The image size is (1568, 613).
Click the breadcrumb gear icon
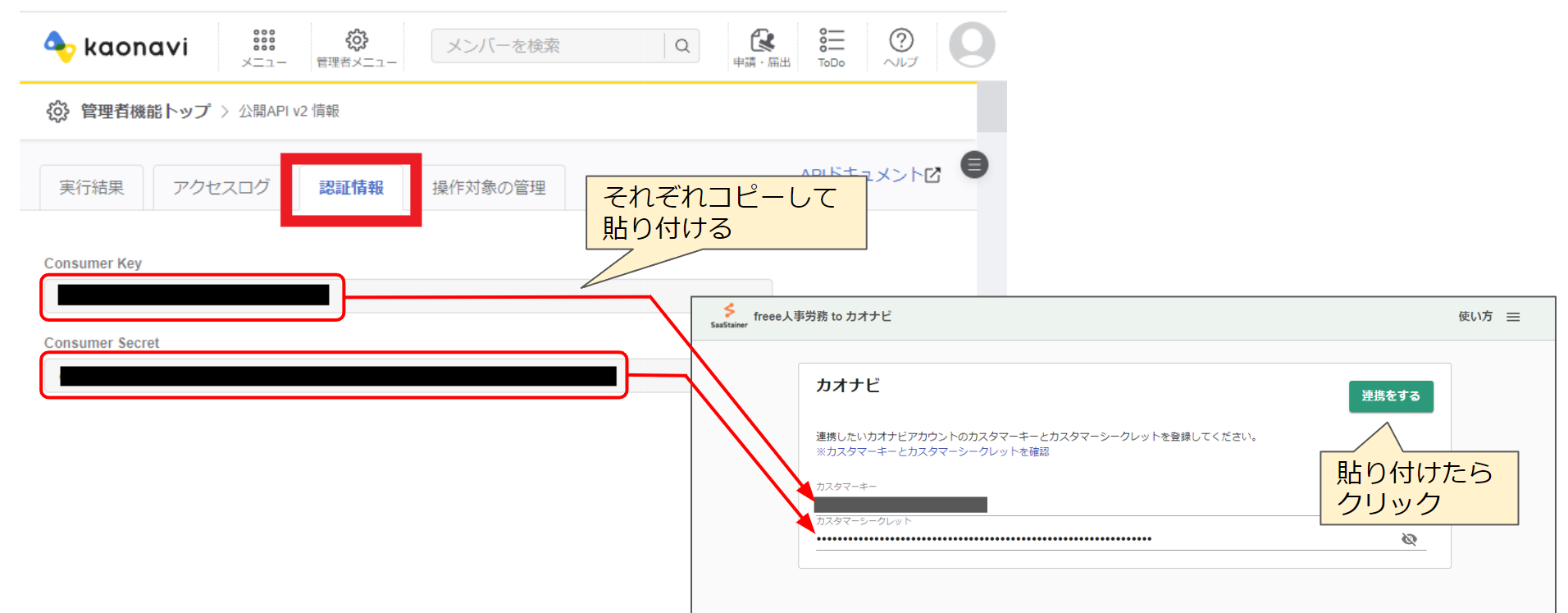point(57,111)
